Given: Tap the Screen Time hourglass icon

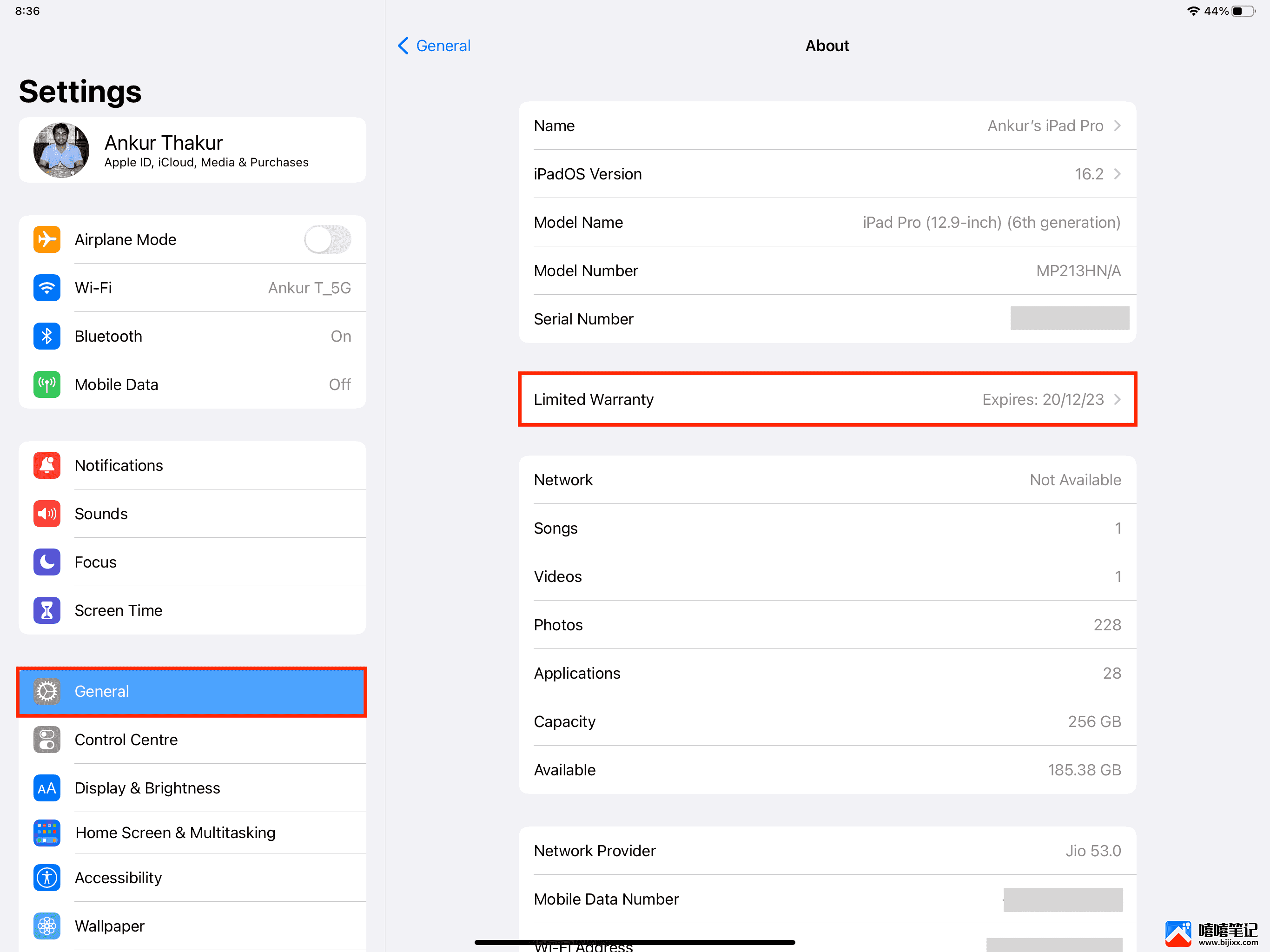Looking at the screenshot, I should [x=46, y=610].
